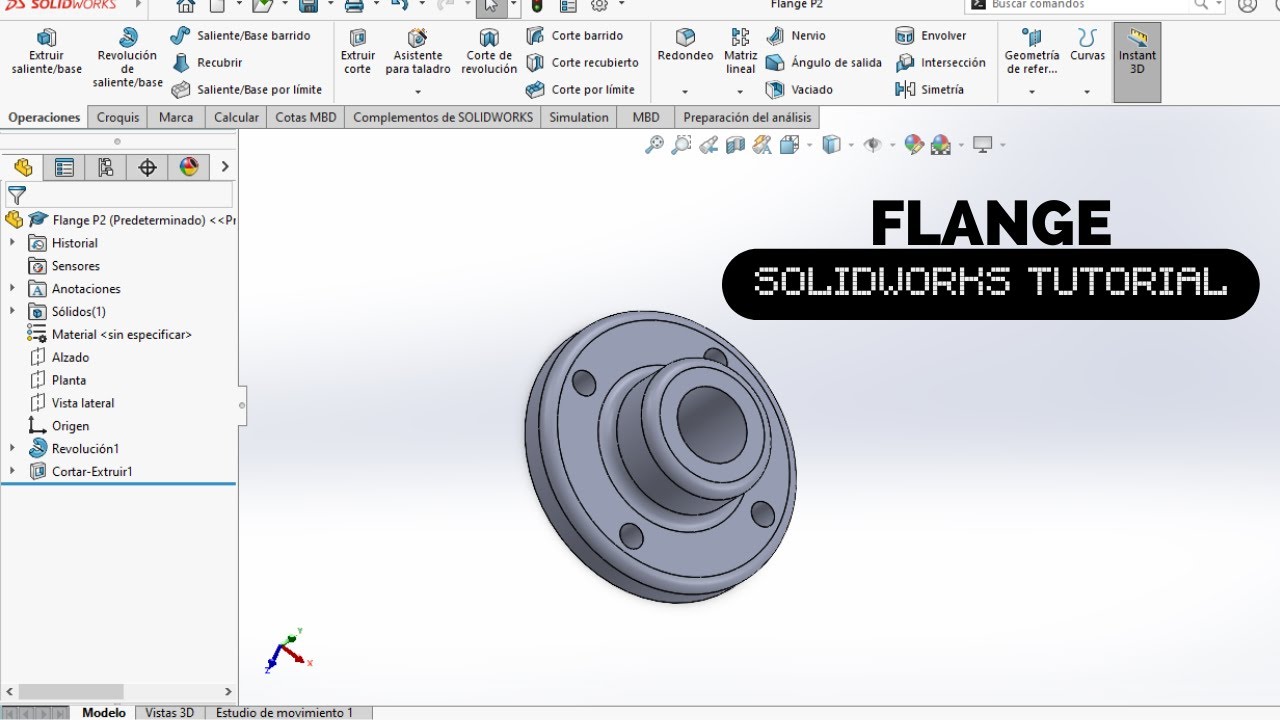Toggle Hide/Show items eye icon
This screenshot has width=1280, height=720.
(872, 145)
